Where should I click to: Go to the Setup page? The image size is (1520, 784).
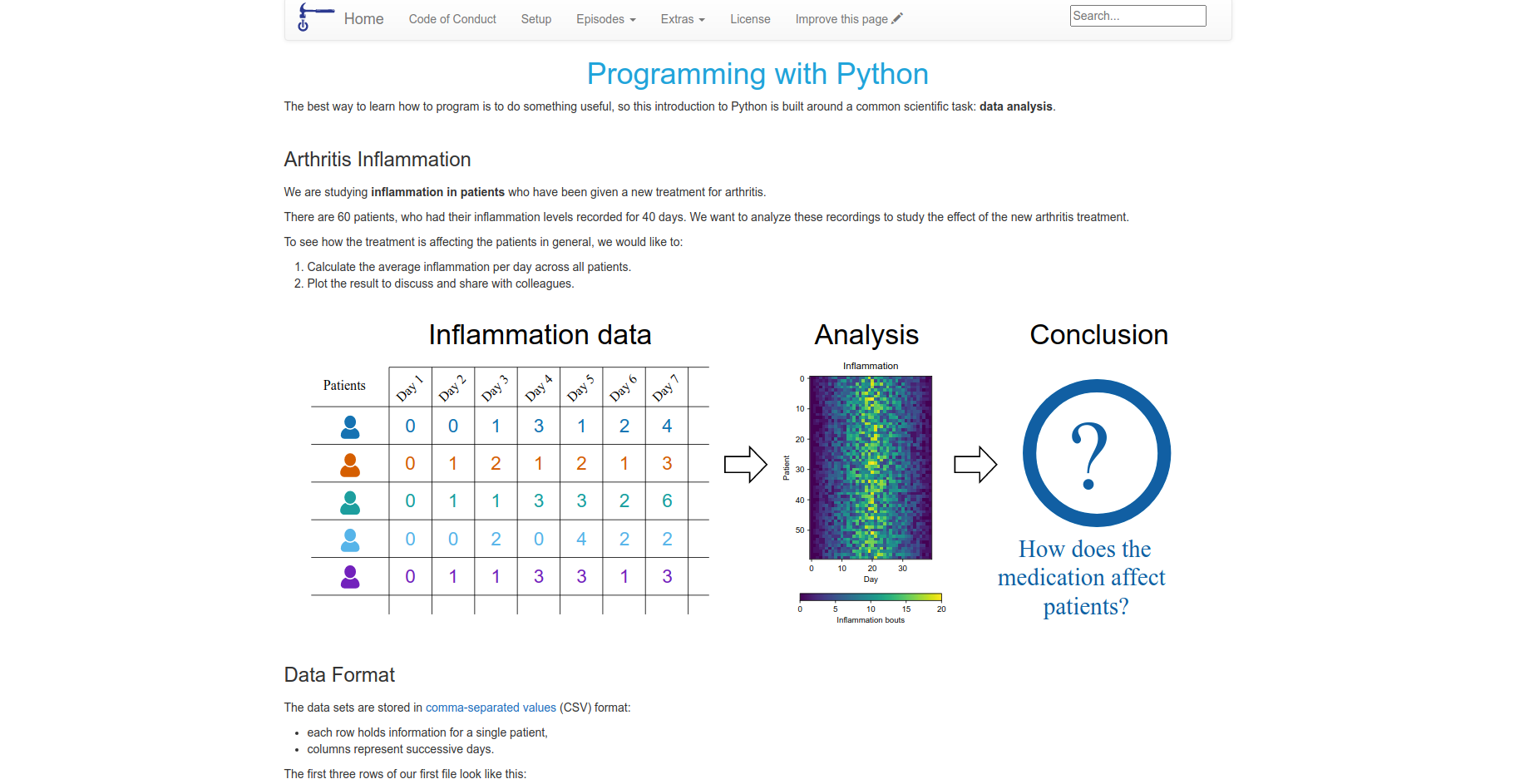(x=536, y=19)
